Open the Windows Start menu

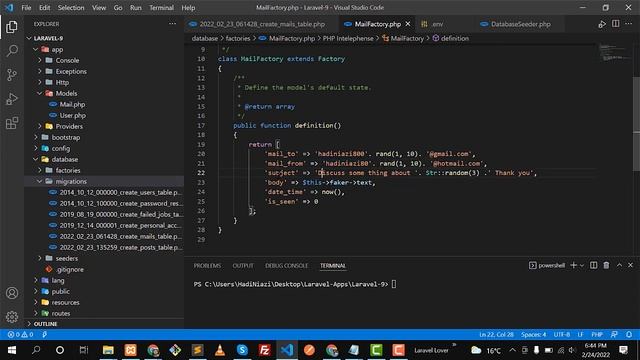click(12, 350)
